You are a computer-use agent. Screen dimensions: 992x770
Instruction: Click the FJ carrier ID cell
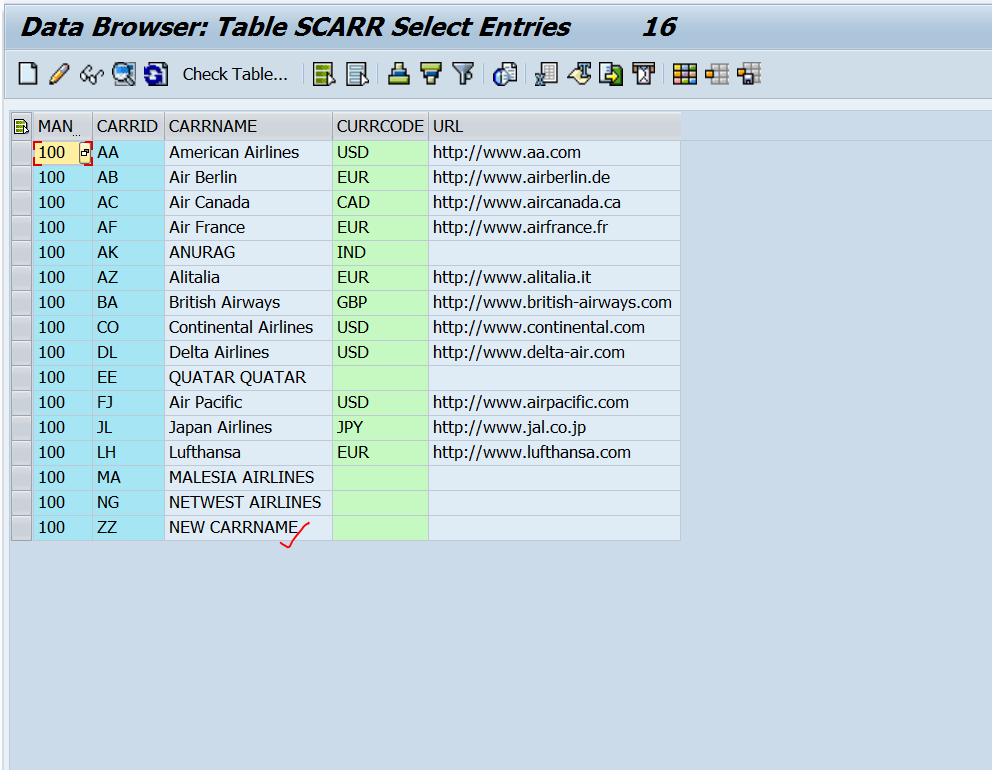click(128, 402)
